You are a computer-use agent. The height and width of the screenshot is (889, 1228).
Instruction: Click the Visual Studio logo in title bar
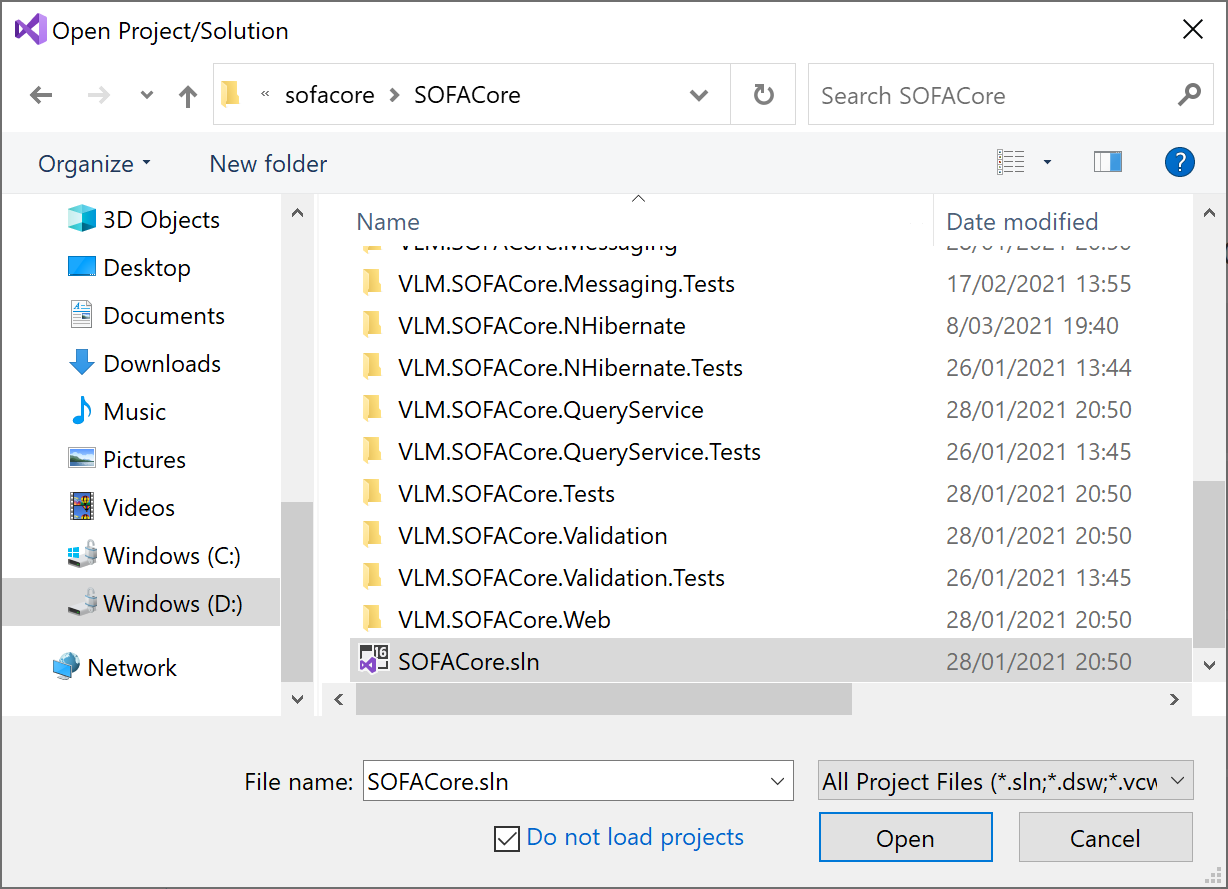pyautogui.click(x=30, y=30)
